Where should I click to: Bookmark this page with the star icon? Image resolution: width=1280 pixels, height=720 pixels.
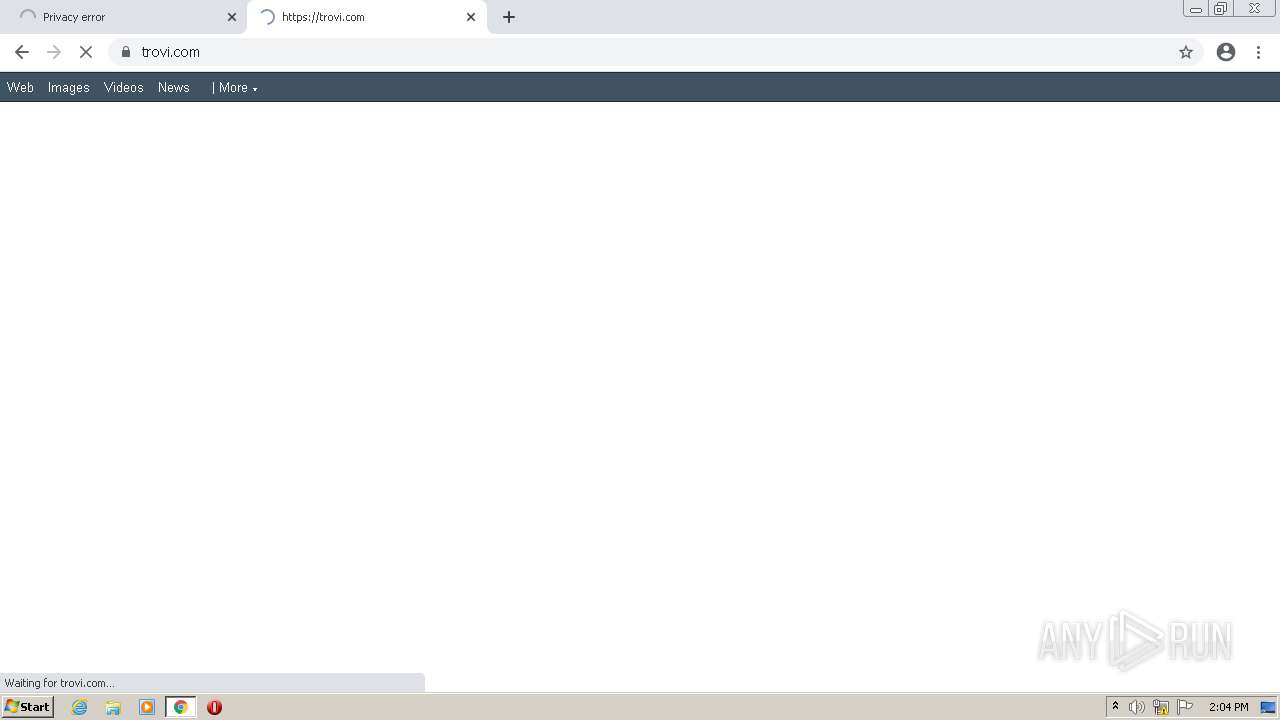click(1186, 52)
